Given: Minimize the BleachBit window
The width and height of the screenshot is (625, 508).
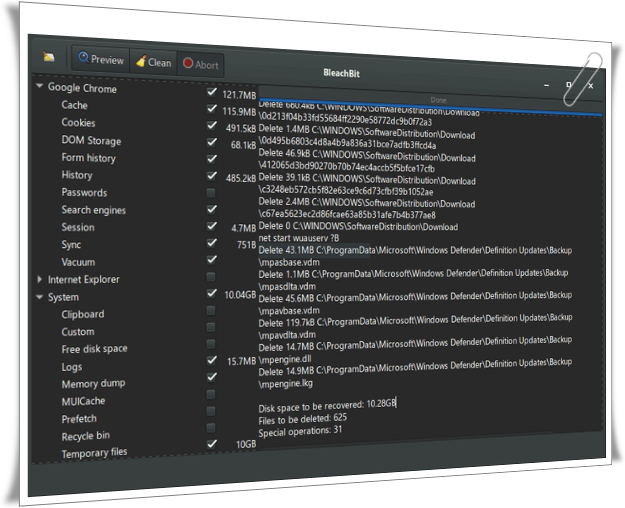Looking at the screenshot, I should coord(546,85).
